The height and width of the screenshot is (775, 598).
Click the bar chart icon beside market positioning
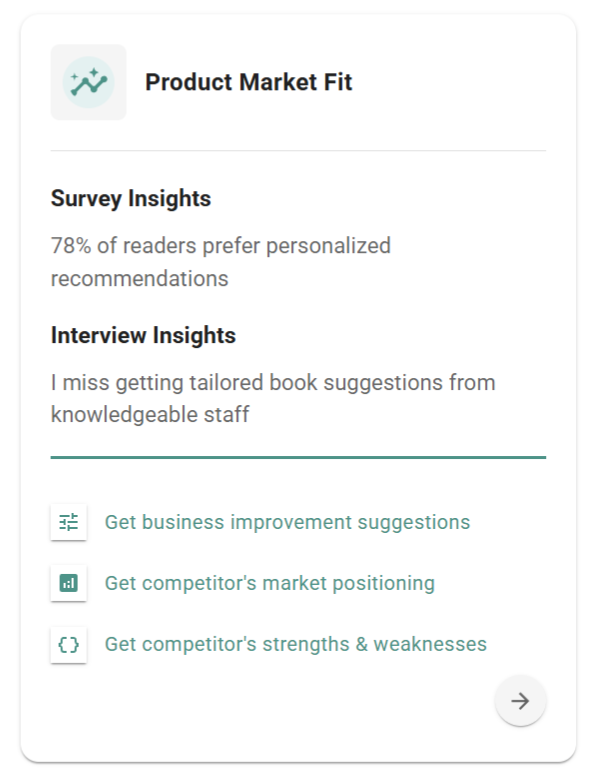[69, 583]
